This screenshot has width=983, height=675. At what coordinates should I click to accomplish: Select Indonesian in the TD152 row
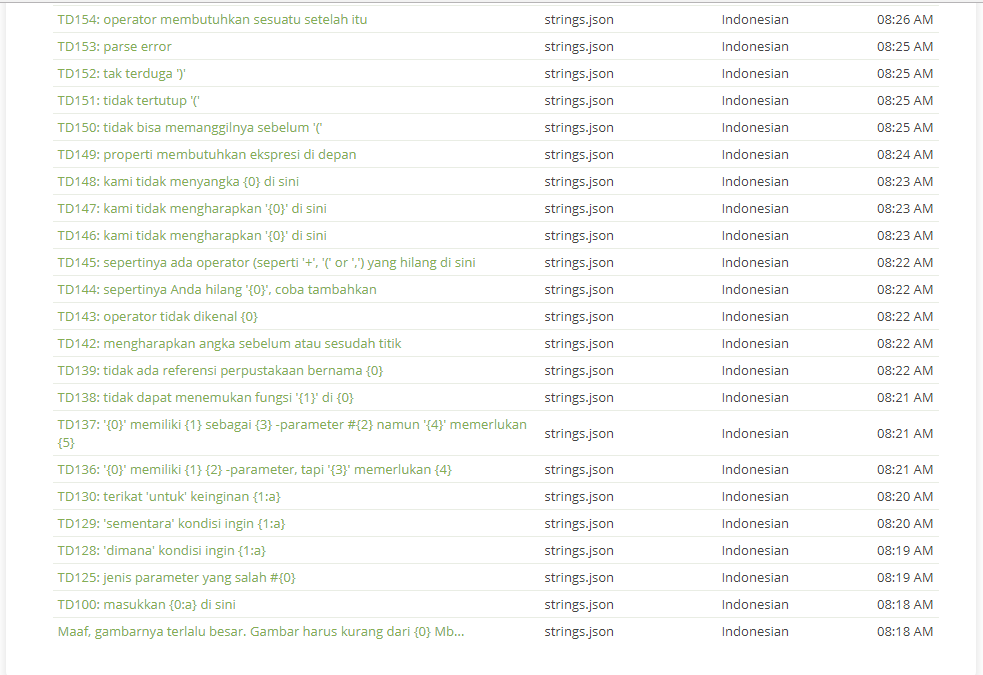[755, 73]
